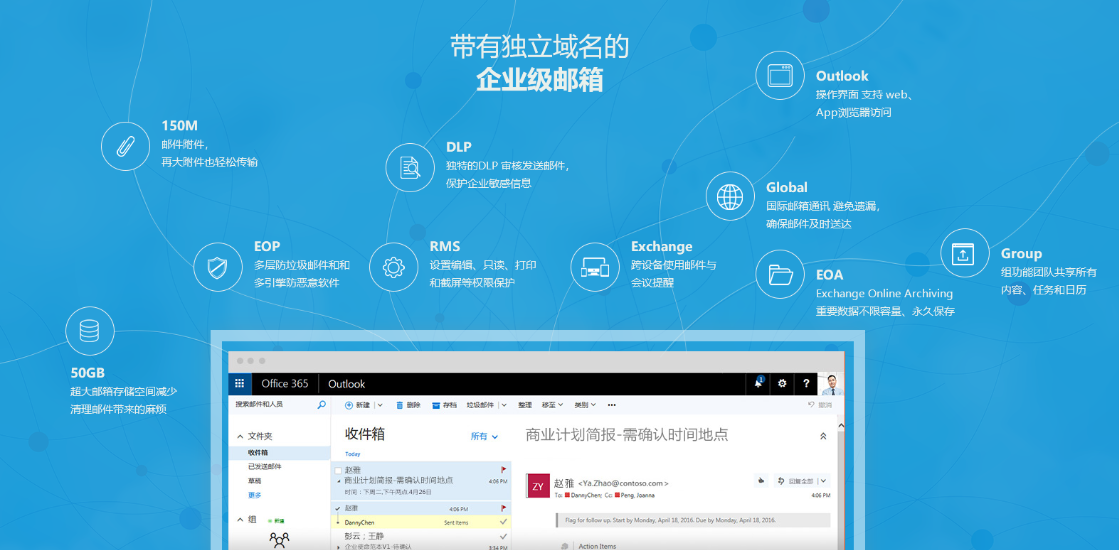Screen dimensions: 1119x550
Task: Click the 企业级邮箱 heading text
Action: point(540,80)
